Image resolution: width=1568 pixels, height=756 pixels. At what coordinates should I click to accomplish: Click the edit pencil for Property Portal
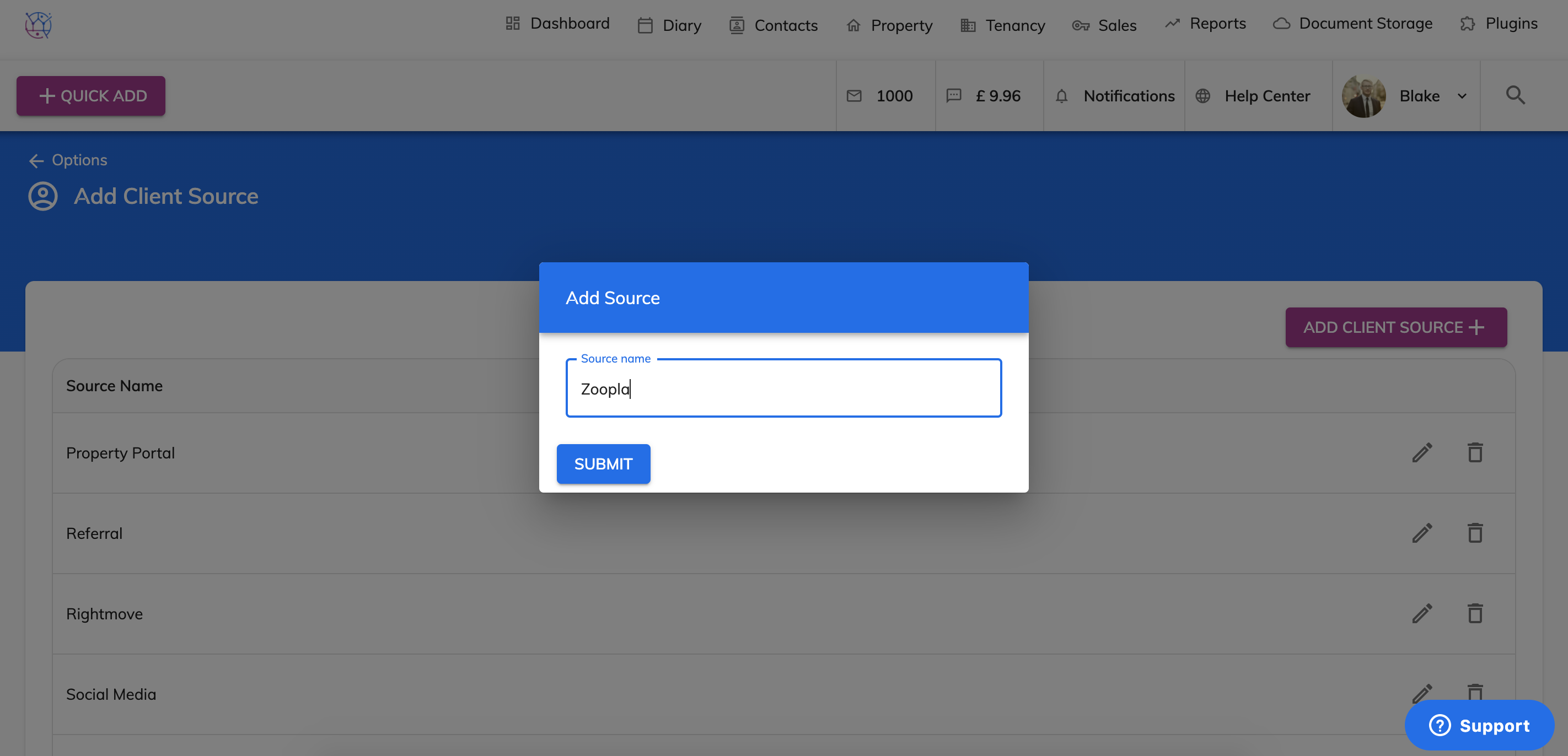(1421, 452)
